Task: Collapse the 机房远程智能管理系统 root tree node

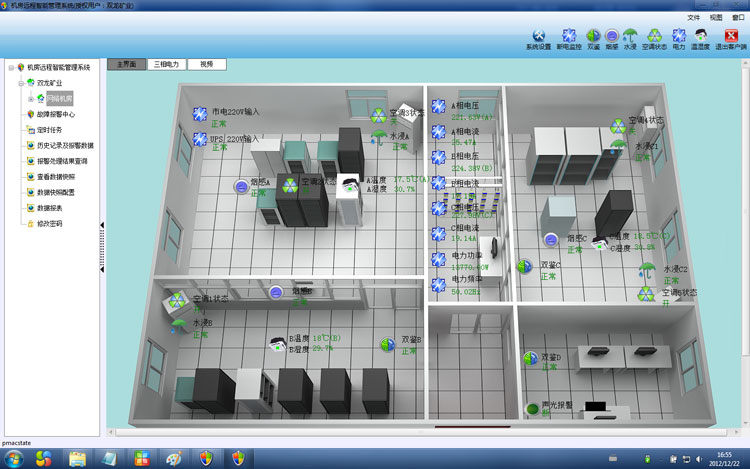Action: [x=10, y=67]
